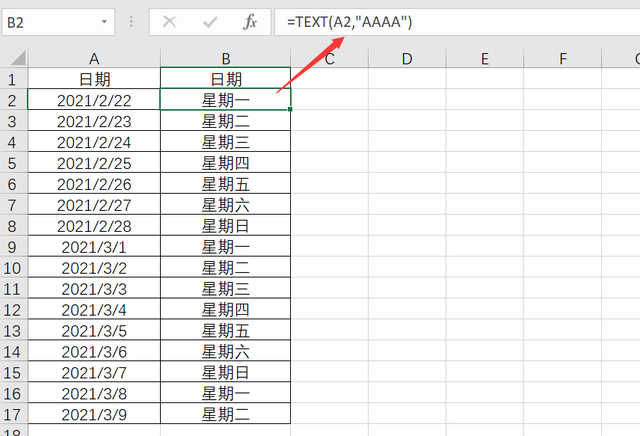Click cell with date 2021/2/28
640x436 pixels.
pos(94,225)
